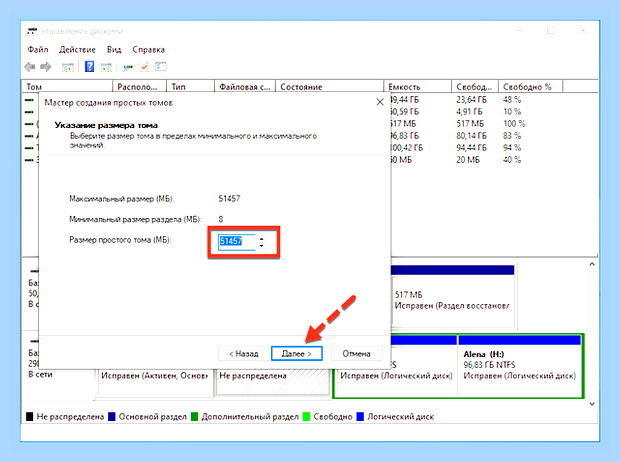Viewport: 620px width, 462px height.
Task: Open the Справка menu
Action: click(148, 49)
